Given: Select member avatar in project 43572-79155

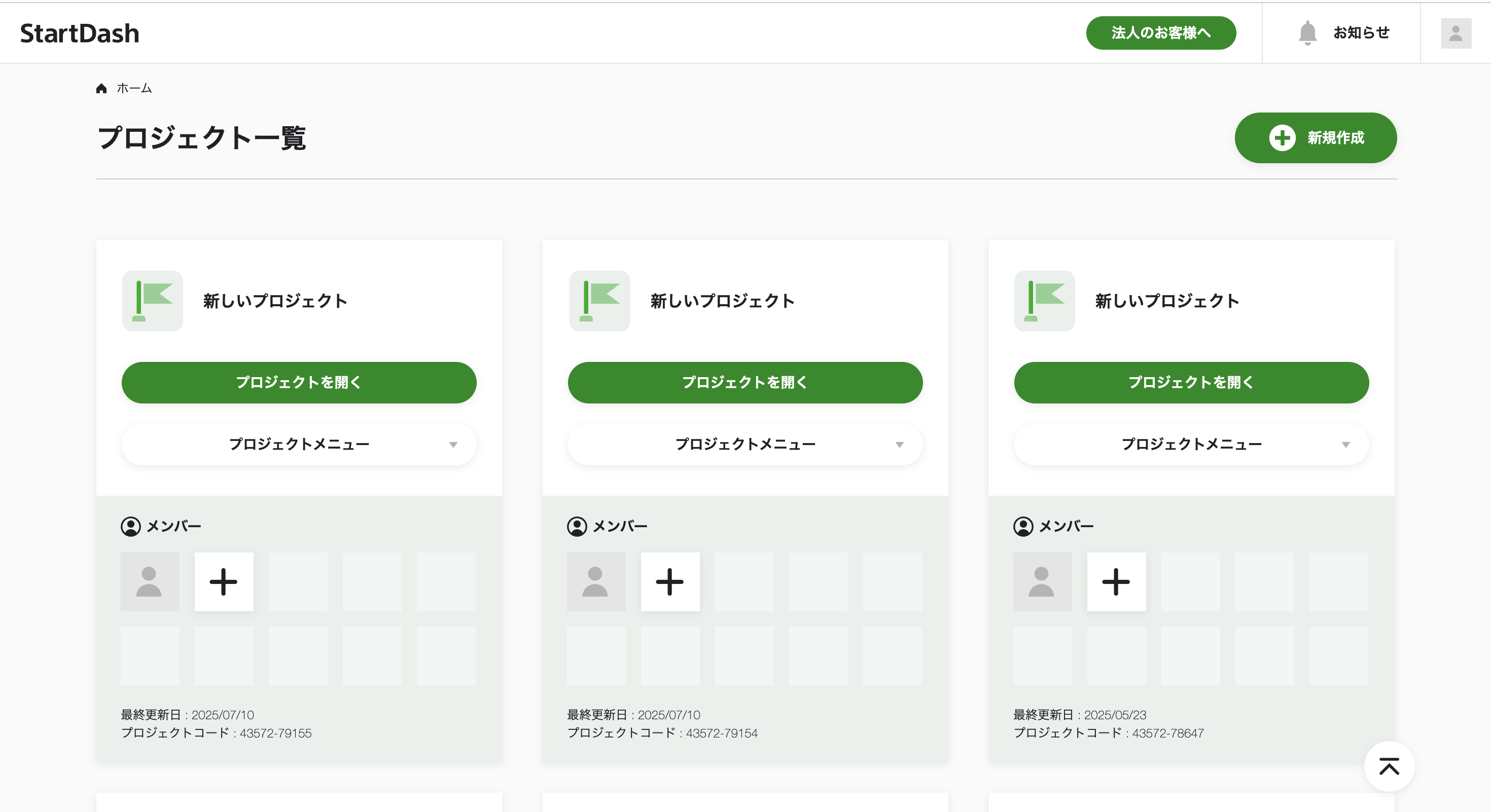Looking at the screenshot, I should [150, 582].
